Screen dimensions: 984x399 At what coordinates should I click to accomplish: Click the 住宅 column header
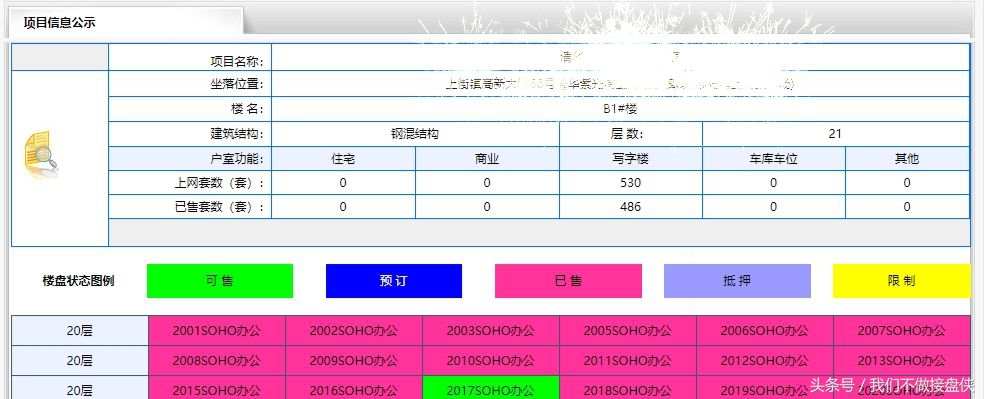tap(343, 159)
